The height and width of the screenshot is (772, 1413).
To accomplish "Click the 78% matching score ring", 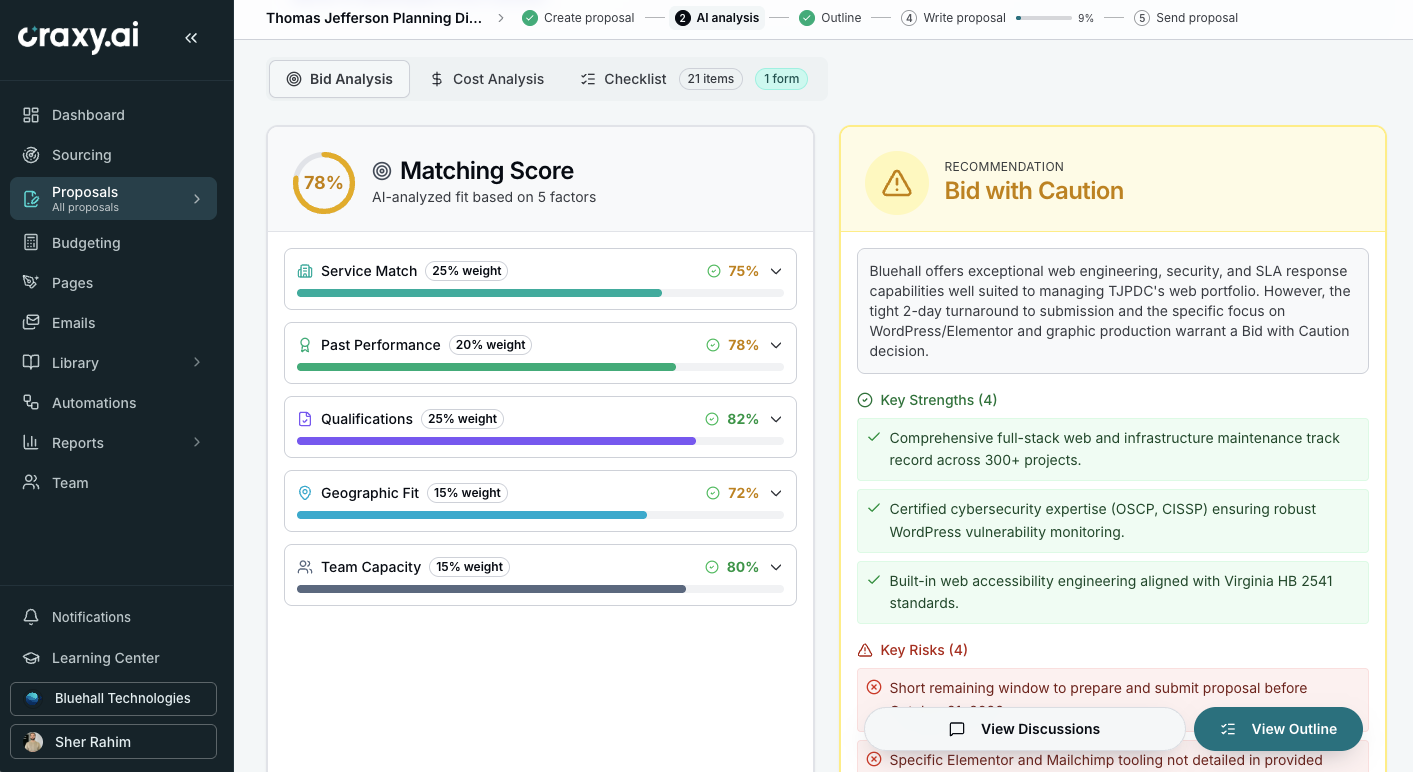I will coord(323,183).
